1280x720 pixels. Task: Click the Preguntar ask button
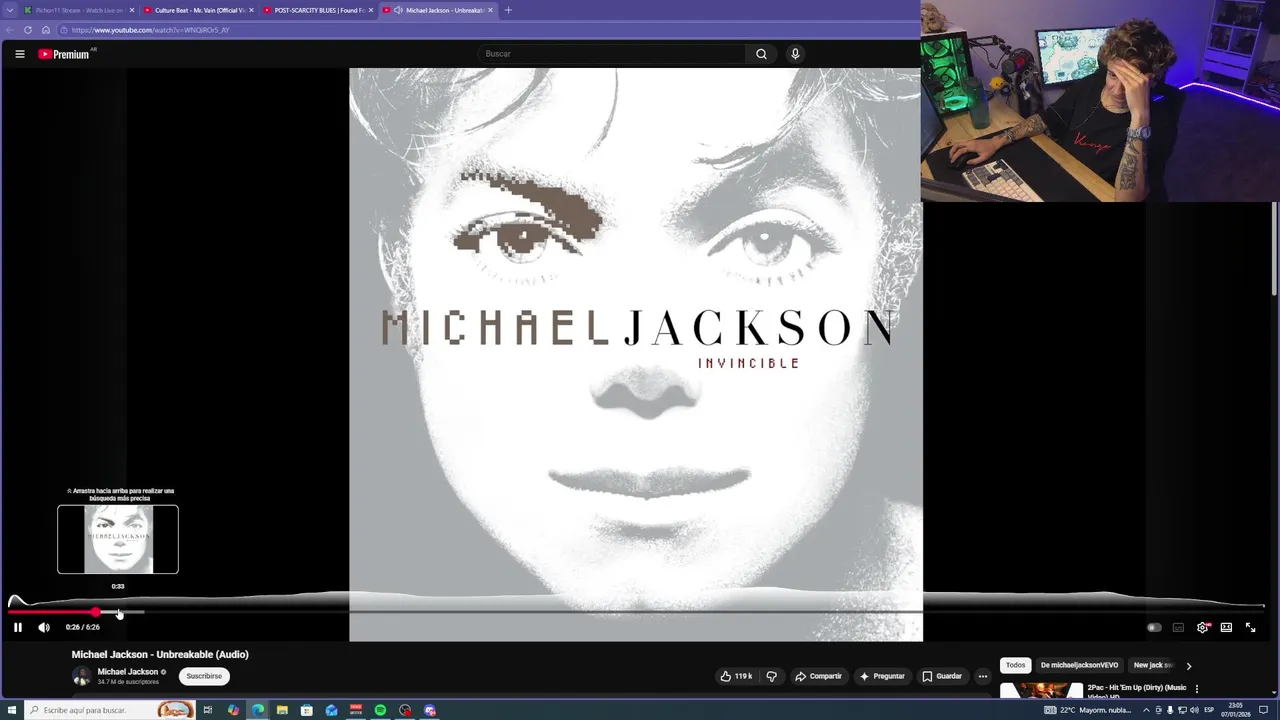coord(882,676)
